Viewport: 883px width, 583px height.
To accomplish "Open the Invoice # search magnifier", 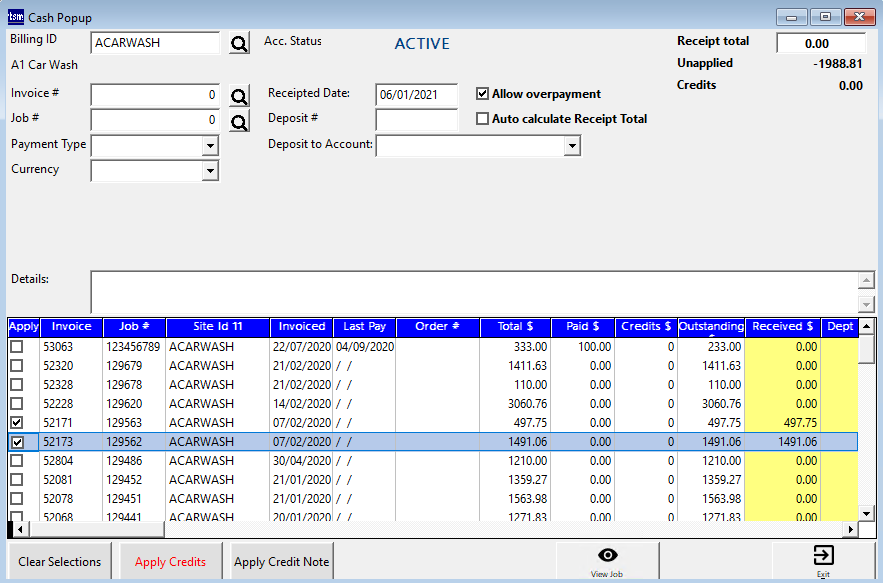I will pyautogui.click(x=237, y=96).
